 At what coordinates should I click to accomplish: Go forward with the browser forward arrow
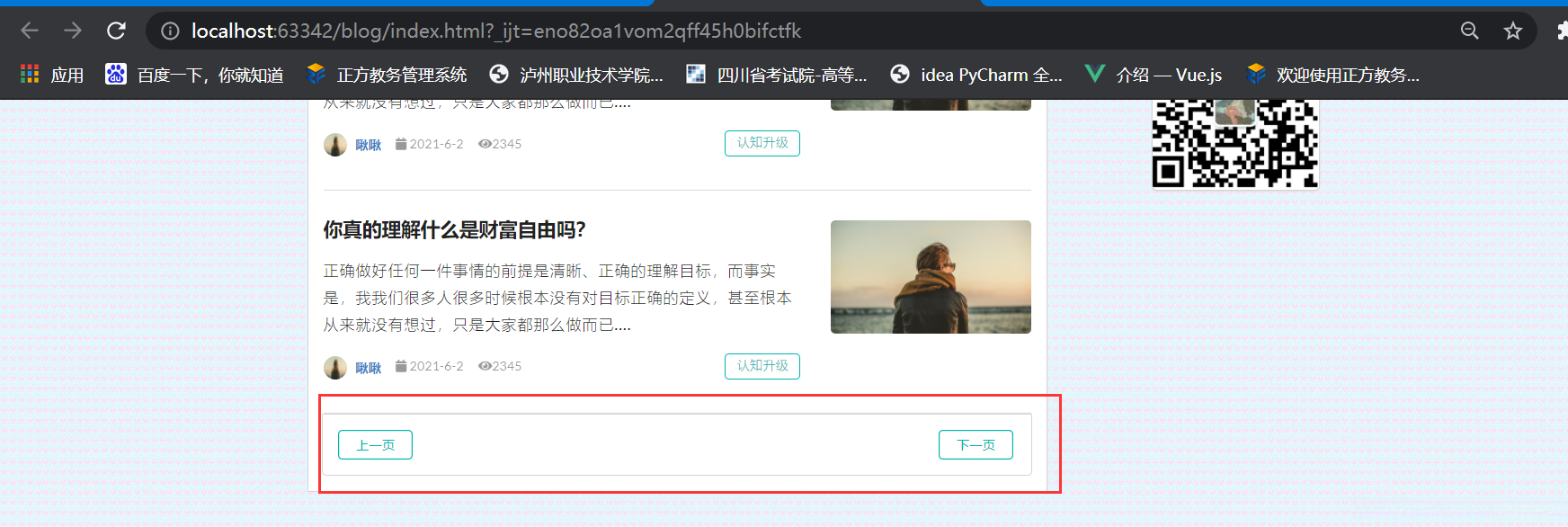73,31
